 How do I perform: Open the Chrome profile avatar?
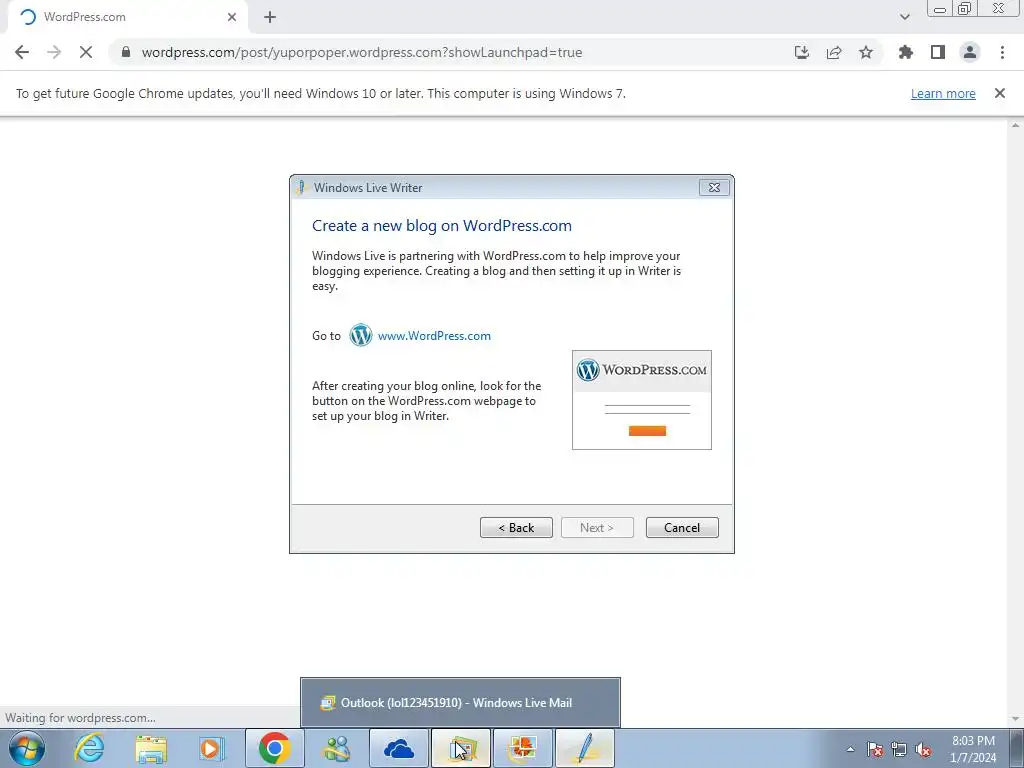click(x=970, y=52)
